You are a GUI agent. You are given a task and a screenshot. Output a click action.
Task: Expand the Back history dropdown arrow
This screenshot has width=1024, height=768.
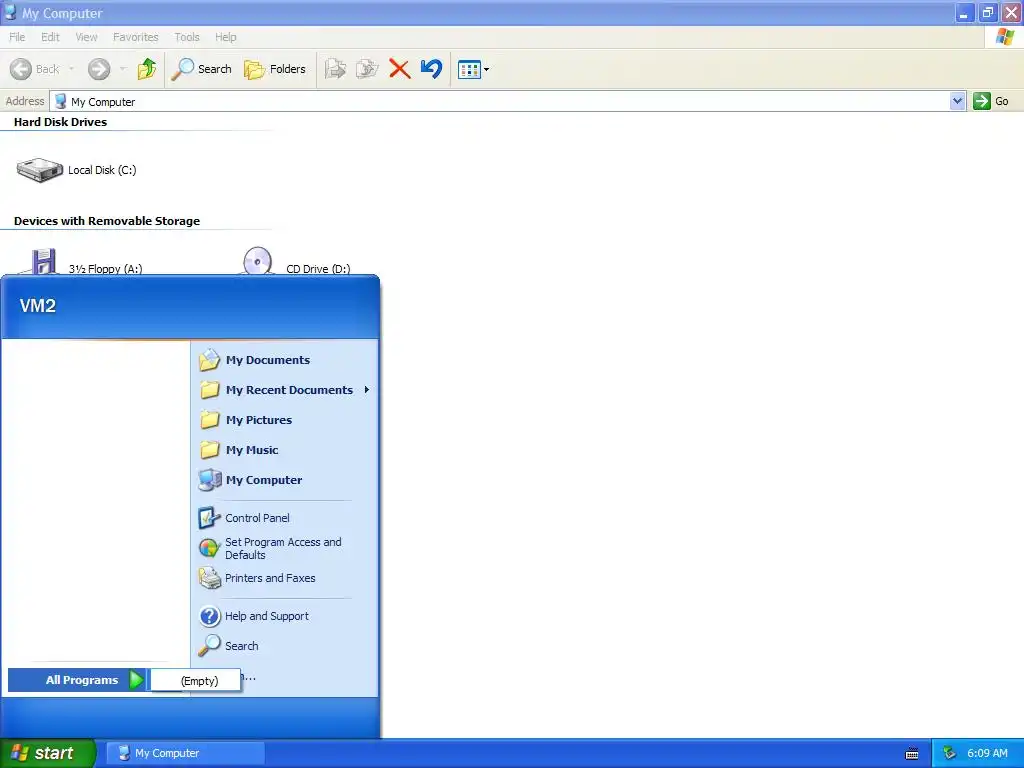71,69
